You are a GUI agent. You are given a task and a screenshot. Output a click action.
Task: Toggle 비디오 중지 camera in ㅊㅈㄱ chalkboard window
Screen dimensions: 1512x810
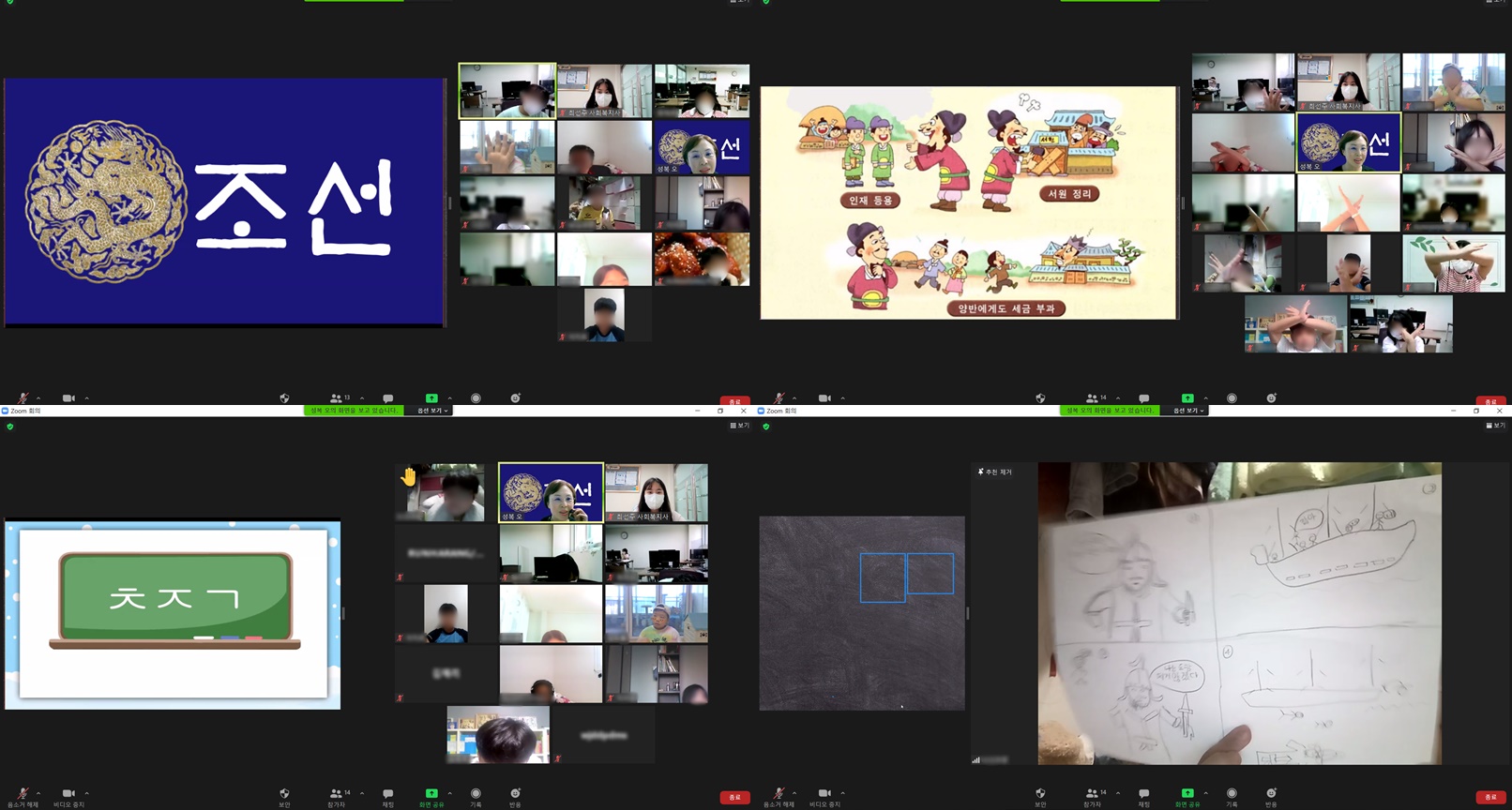pyautogui.click(x=68, y=794)
